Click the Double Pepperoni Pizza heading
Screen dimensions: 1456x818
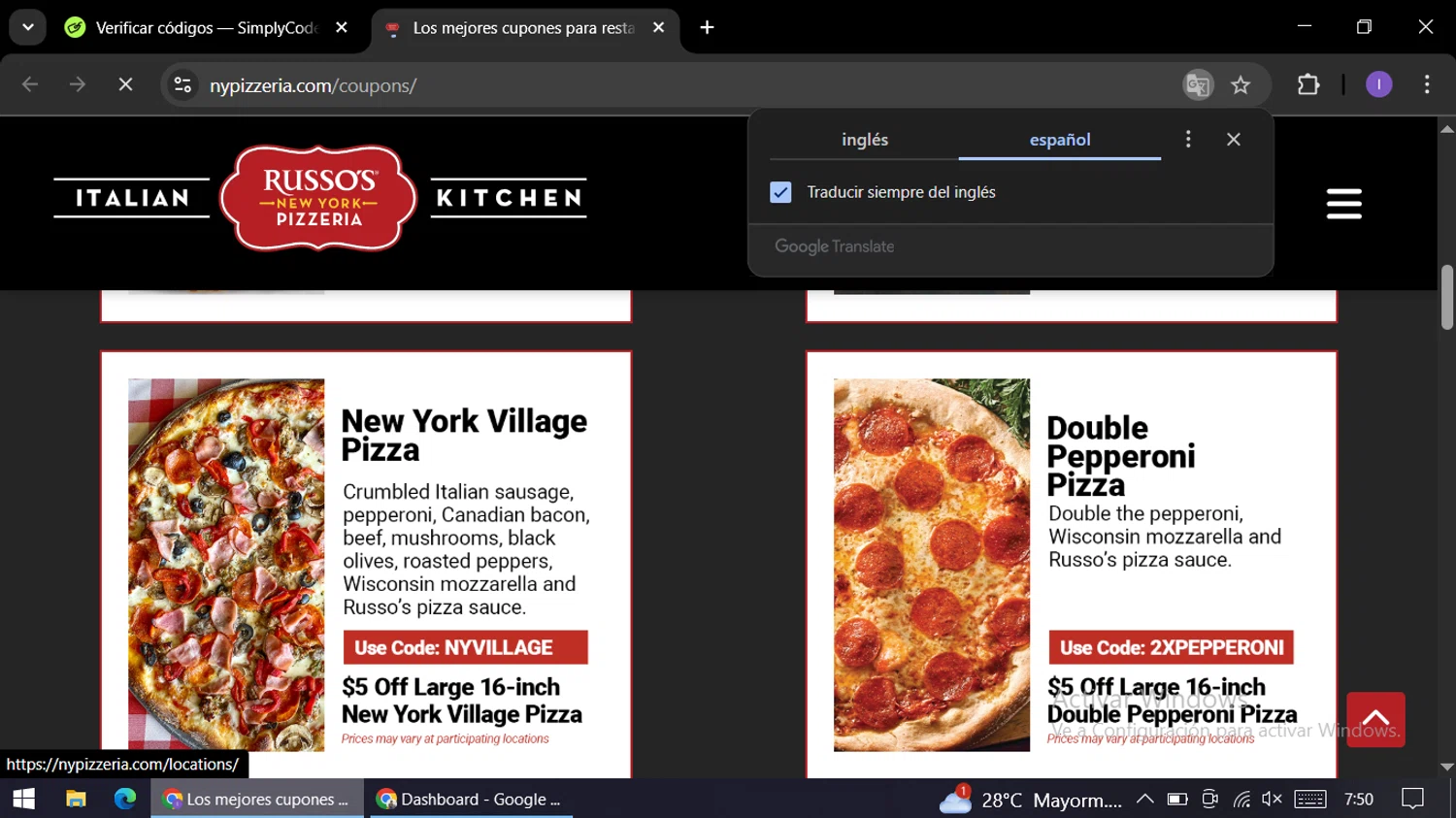click(x=1121, y=456)
